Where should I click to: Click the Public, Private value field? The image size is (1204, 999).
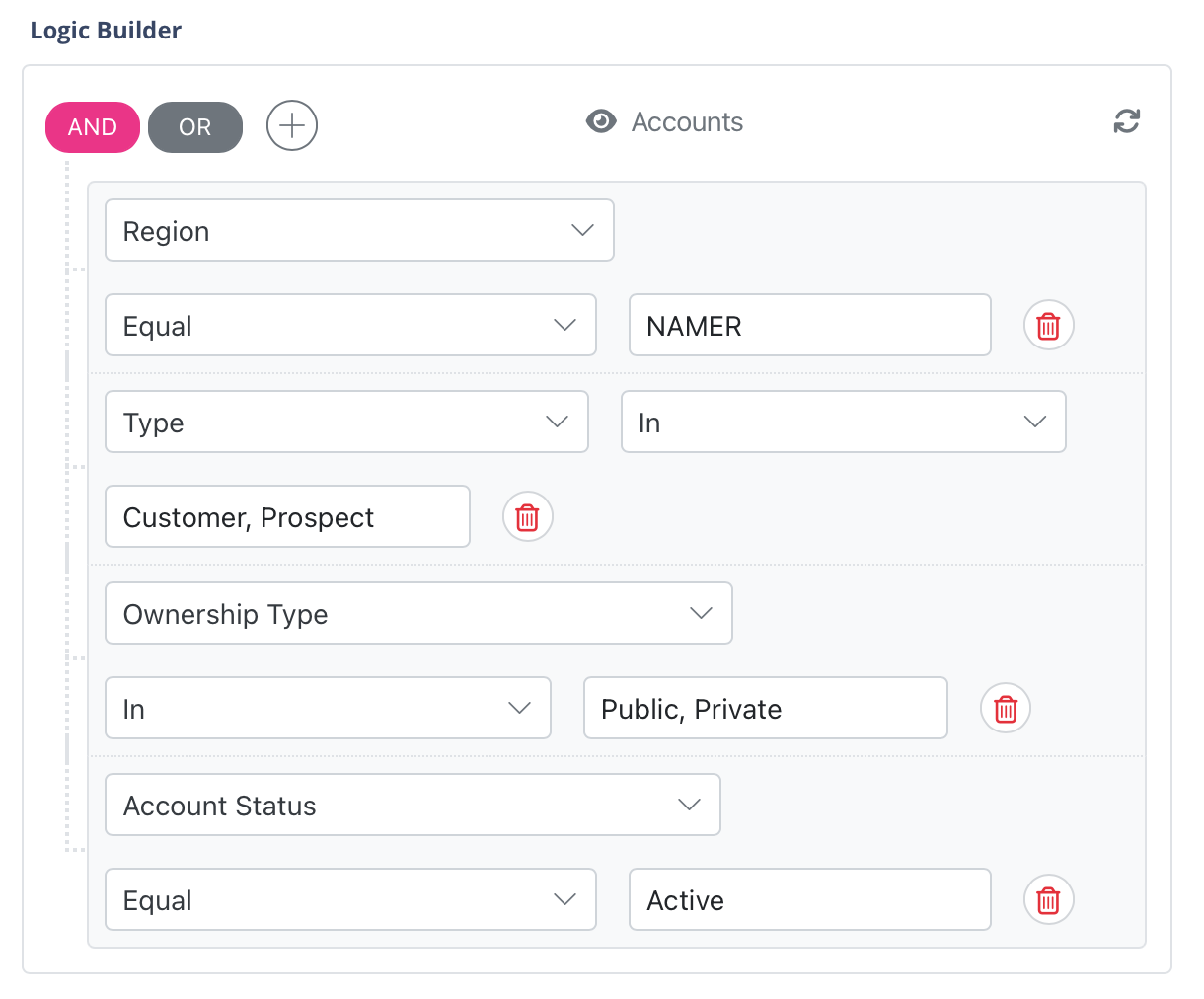pyautogui.click(x=765, y=708)
